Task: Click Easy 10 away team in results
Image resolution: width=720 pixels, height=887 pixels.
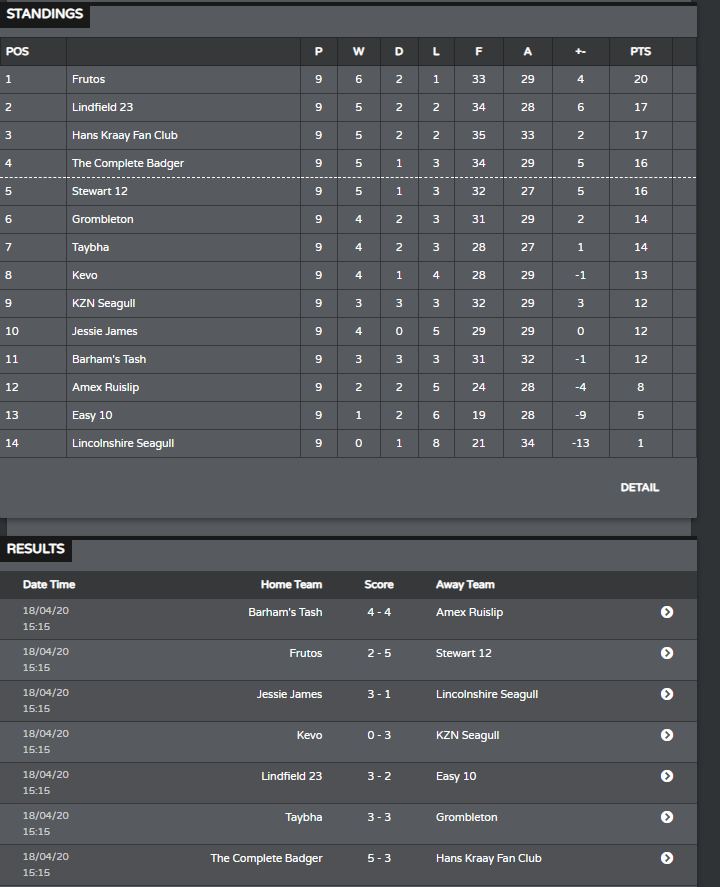Action: point(456,776)
